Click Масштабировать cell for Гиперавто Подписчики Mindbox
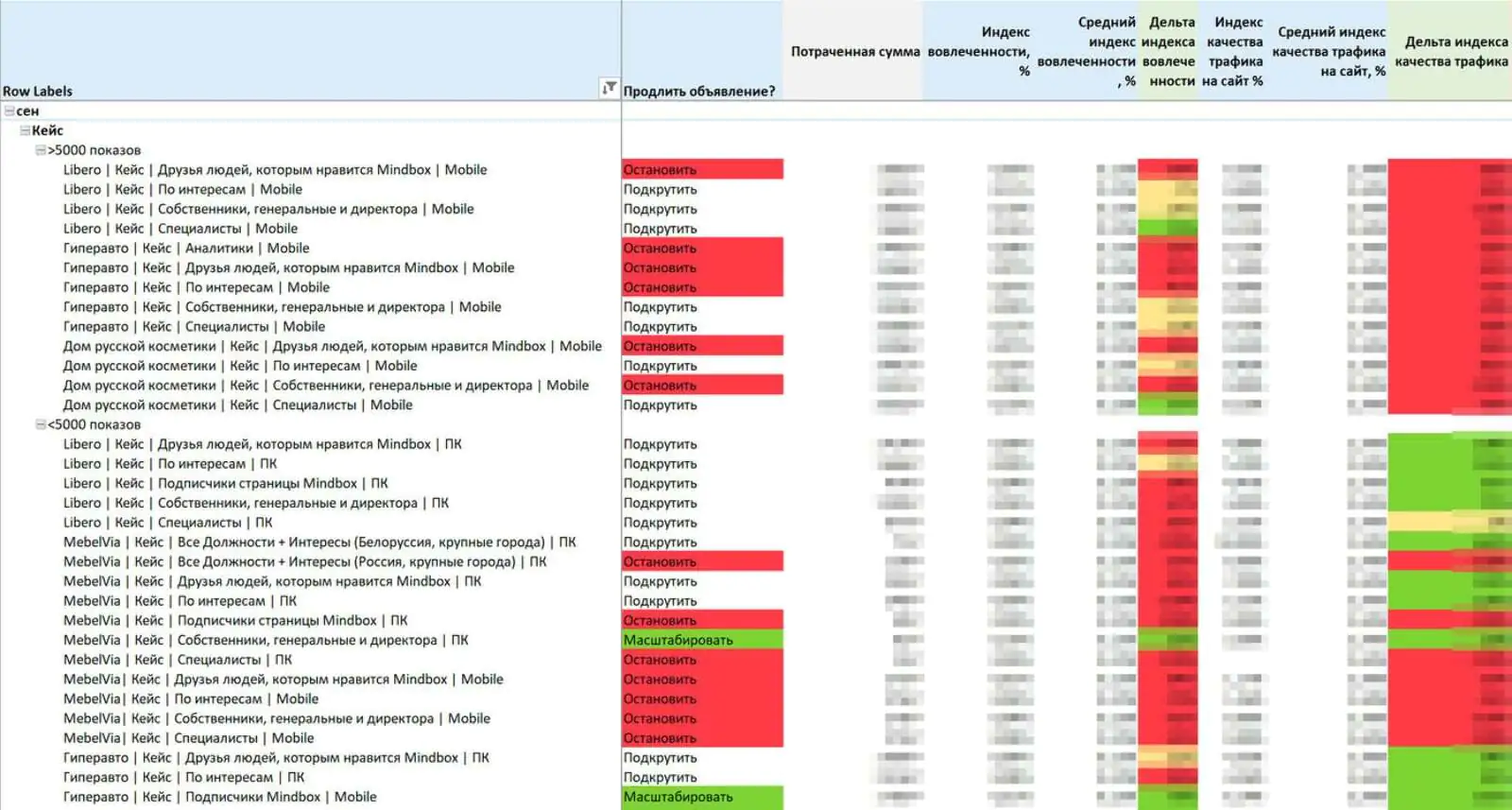Image resolution: width=1512 pixels, height=810 pixels. (702, 797)
